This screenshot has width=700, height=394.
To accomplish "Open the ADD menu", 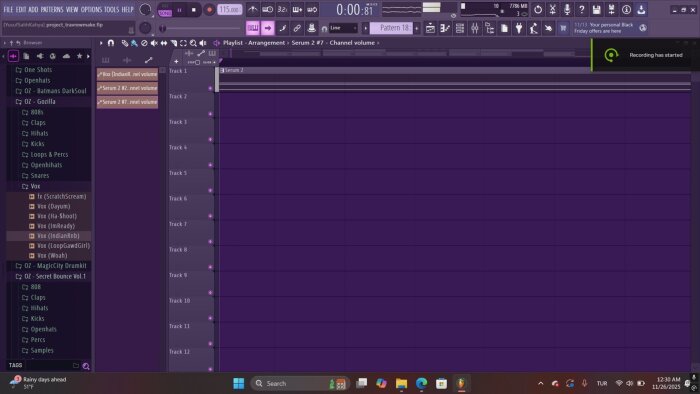I will 33,9.
